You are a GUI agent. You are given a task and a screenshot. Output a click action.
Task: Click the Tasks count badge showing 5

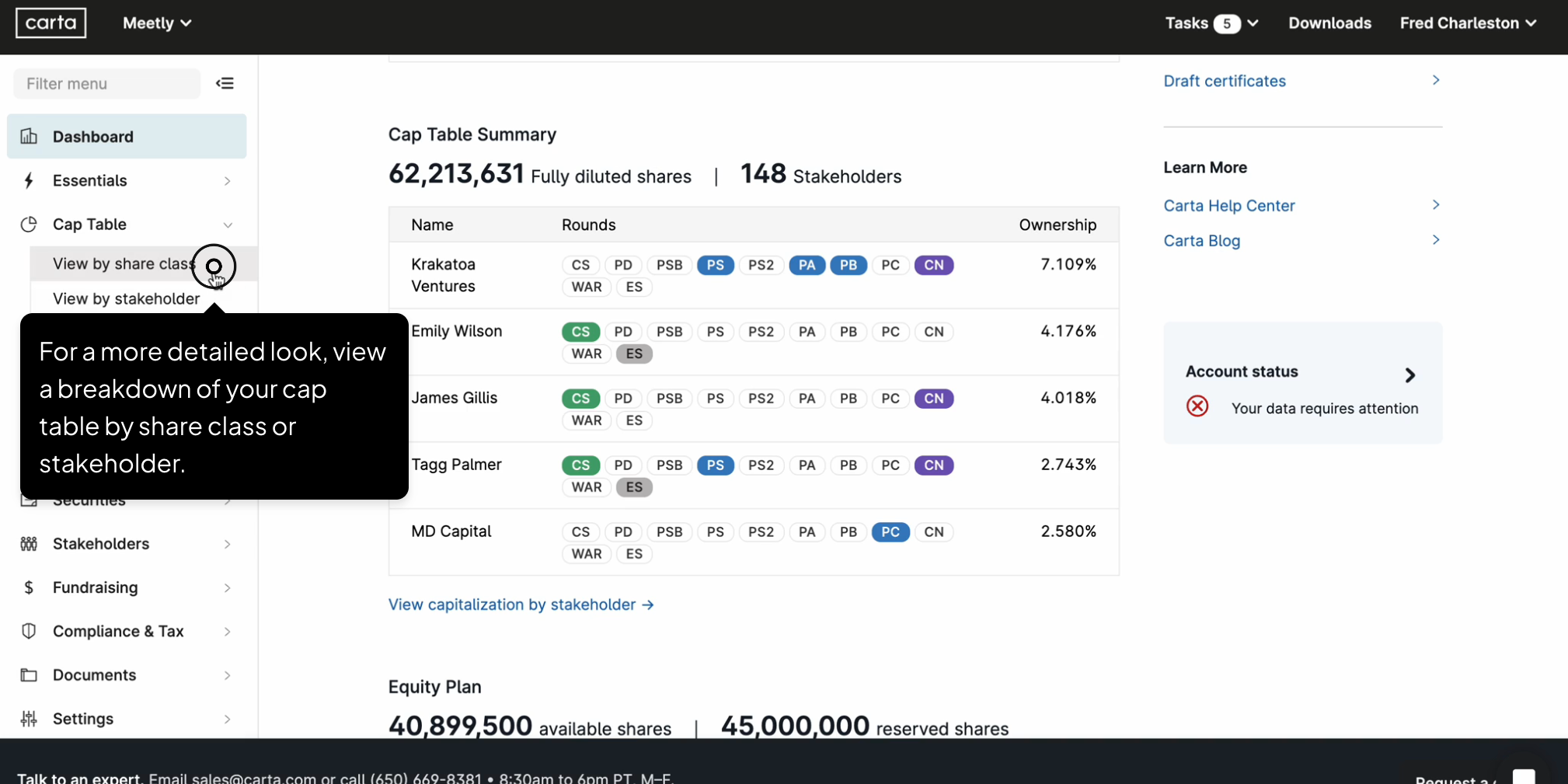point(1227,23)
